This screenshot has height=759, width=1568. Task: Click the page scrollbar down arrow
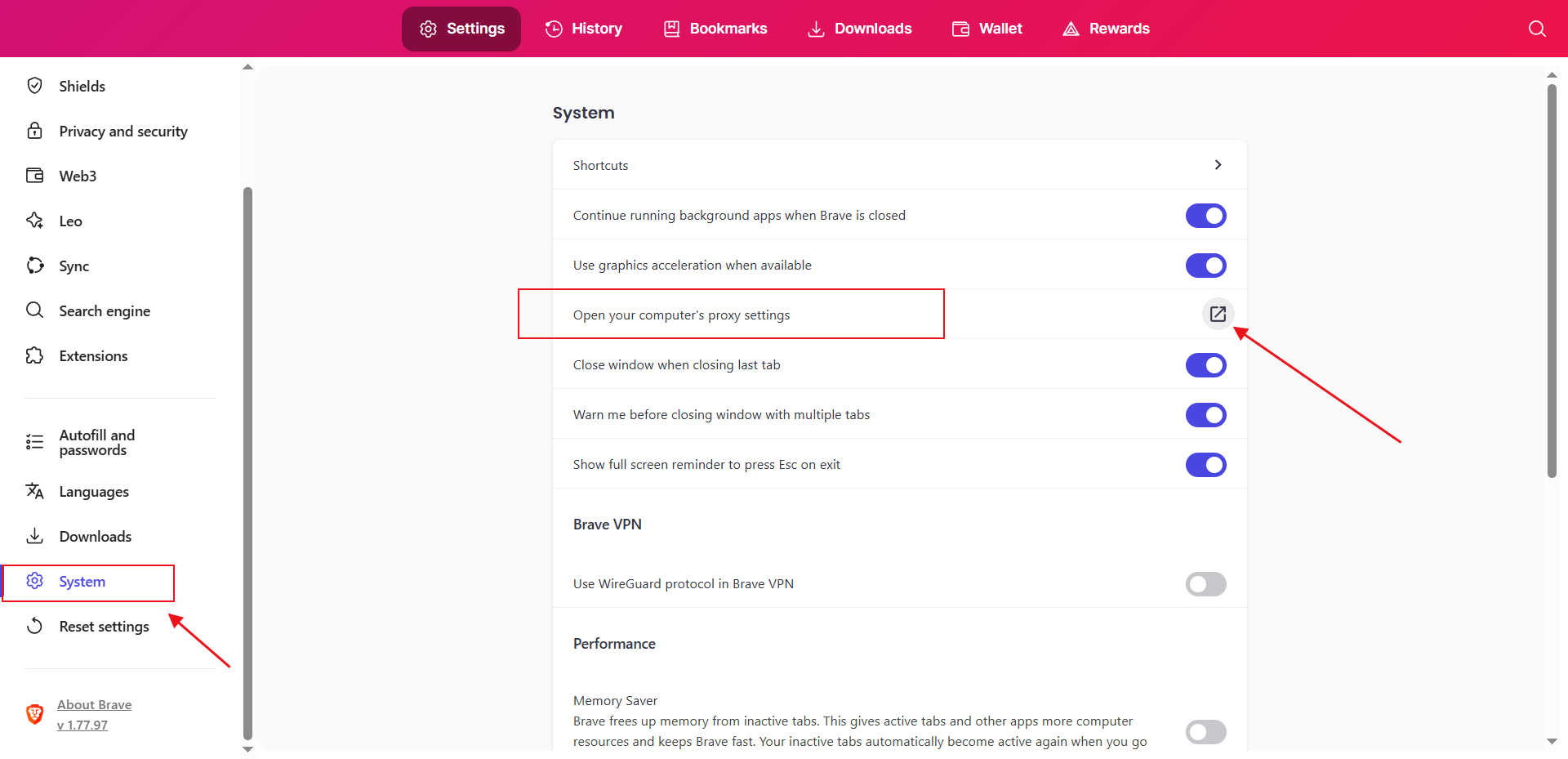(1552, 742)
